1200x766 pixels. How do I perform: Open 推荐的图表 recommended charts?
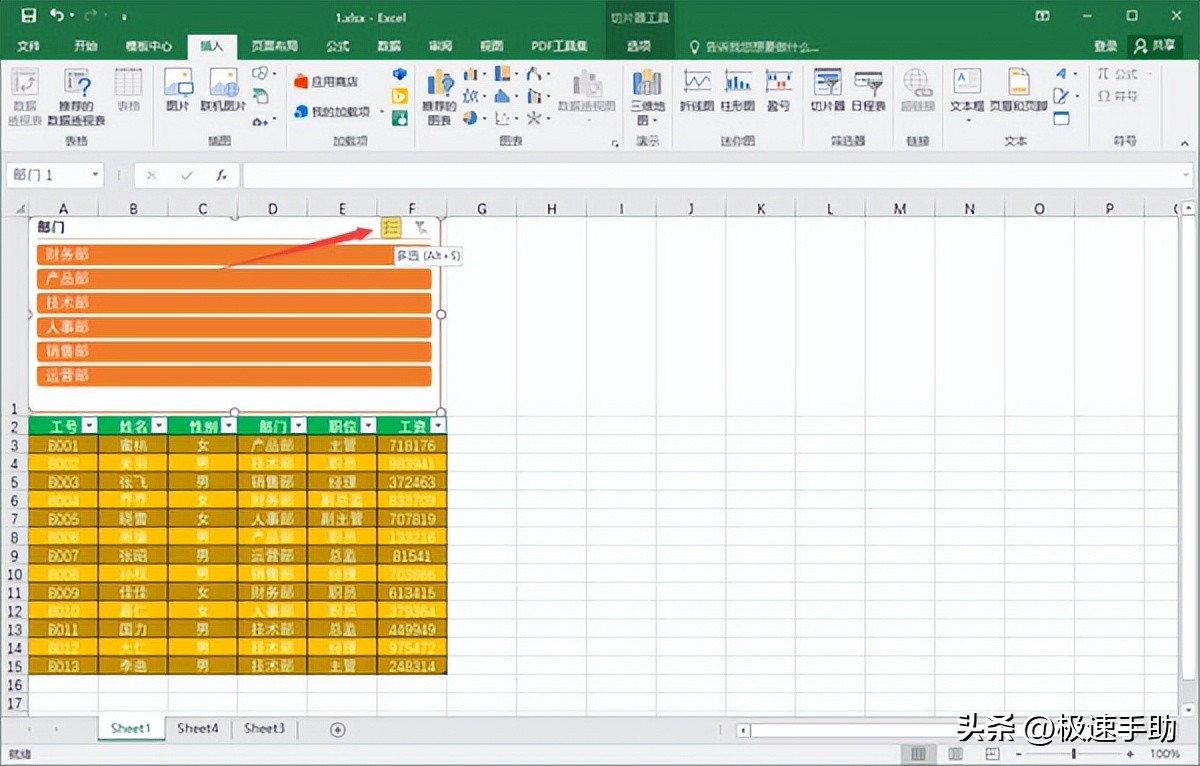coord(439,95)
